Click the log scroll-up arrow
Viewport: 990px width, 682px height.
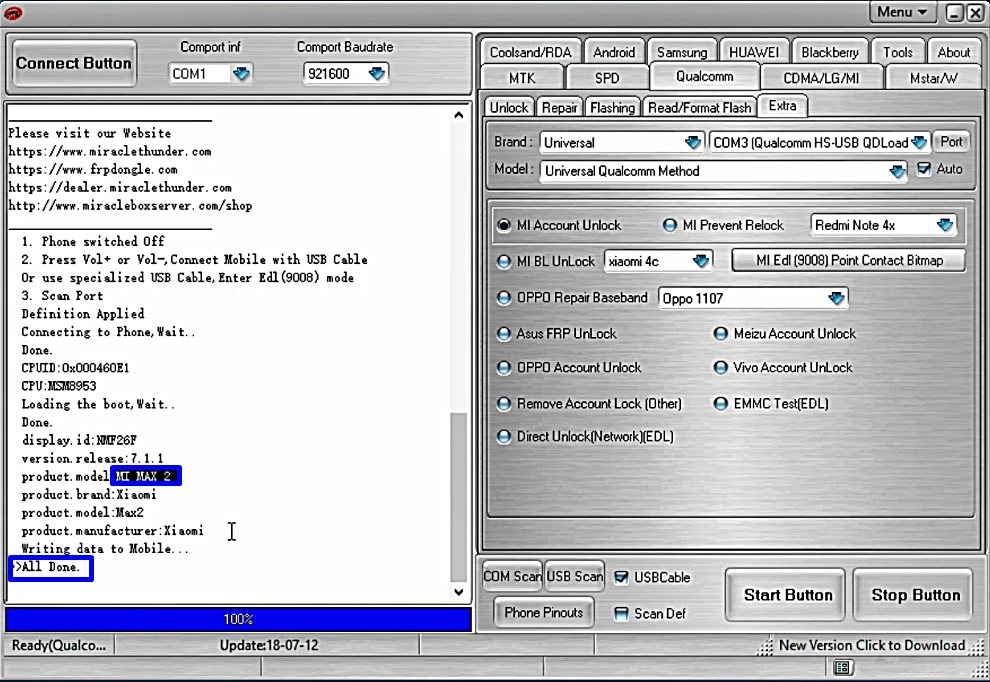(x=459, y=115)
